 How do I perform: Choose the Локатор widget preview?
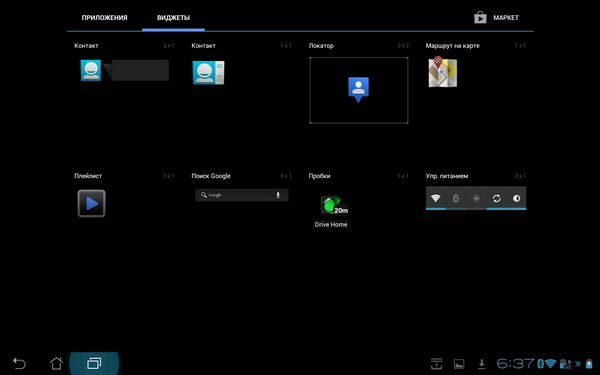(359, 90)
